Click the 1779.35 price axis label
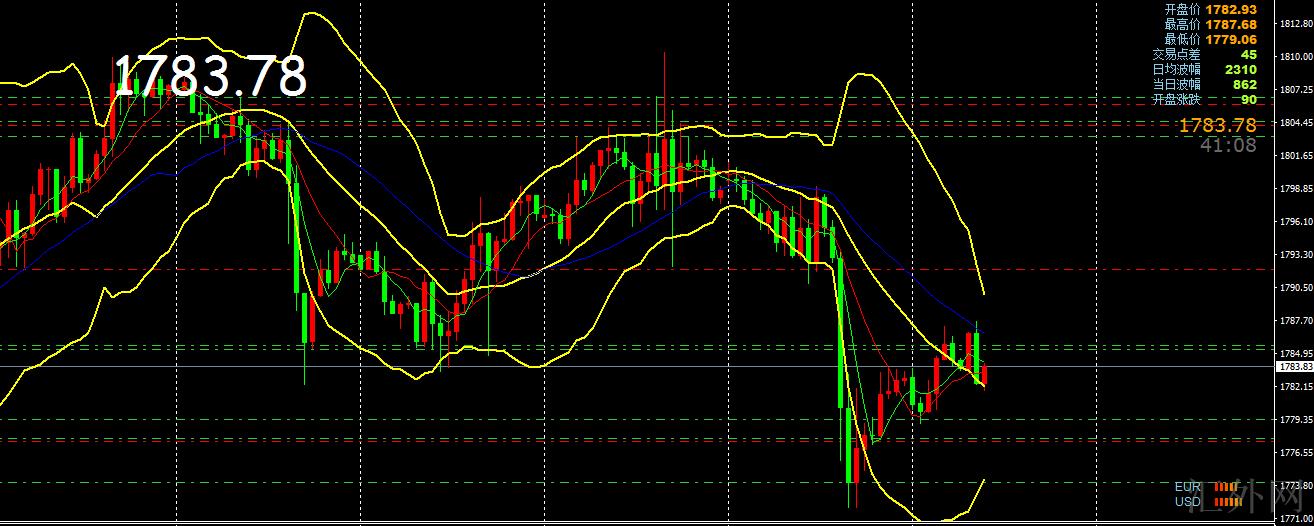The height and width of the screenshot is (526, 1314). click(x=1296, y=420)
